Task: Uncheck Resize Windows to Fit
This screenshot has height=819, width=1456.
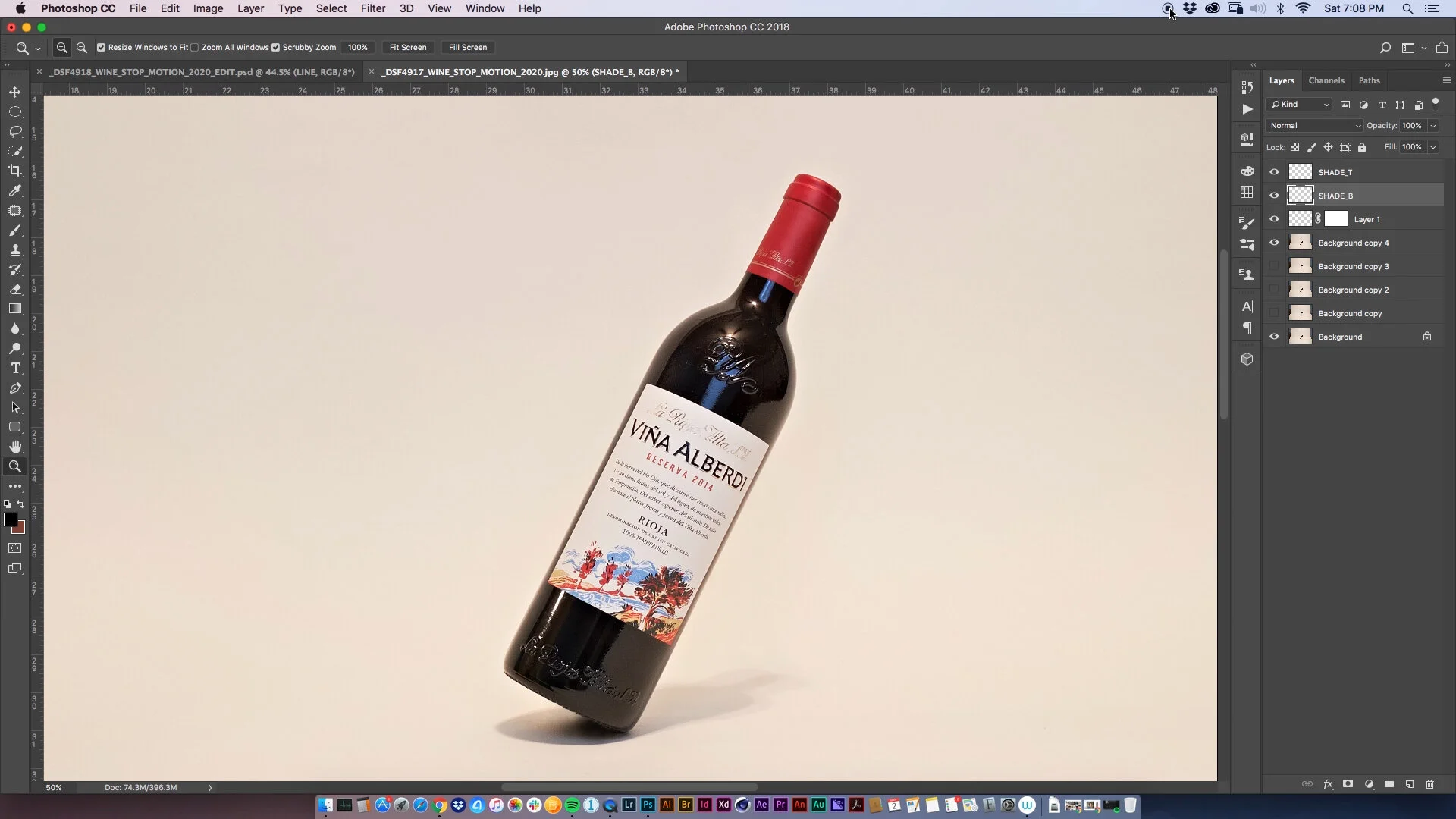Action: click(x=101, y=47)
